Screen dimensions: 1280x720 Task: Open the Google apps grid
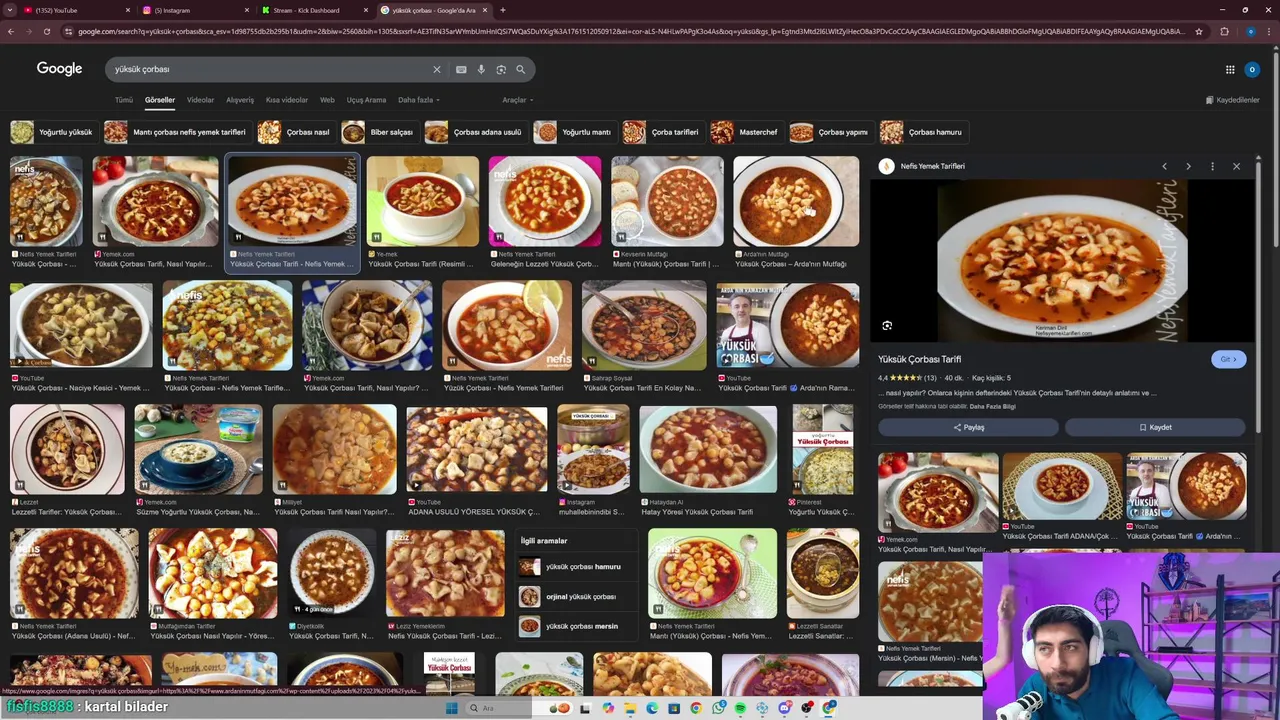pos(1230,69)
